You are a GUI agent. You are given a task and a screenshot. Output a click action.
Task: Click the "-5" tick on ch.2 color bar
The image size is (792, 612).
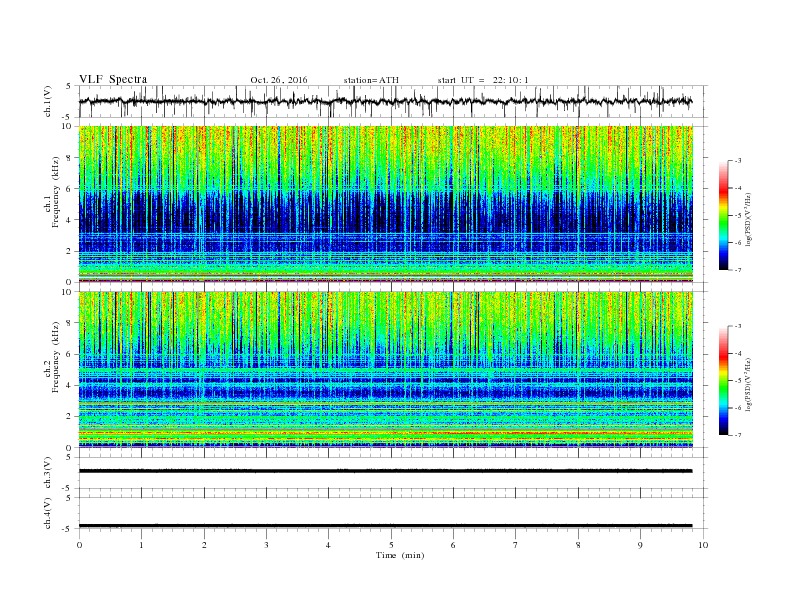coord(738,381)
